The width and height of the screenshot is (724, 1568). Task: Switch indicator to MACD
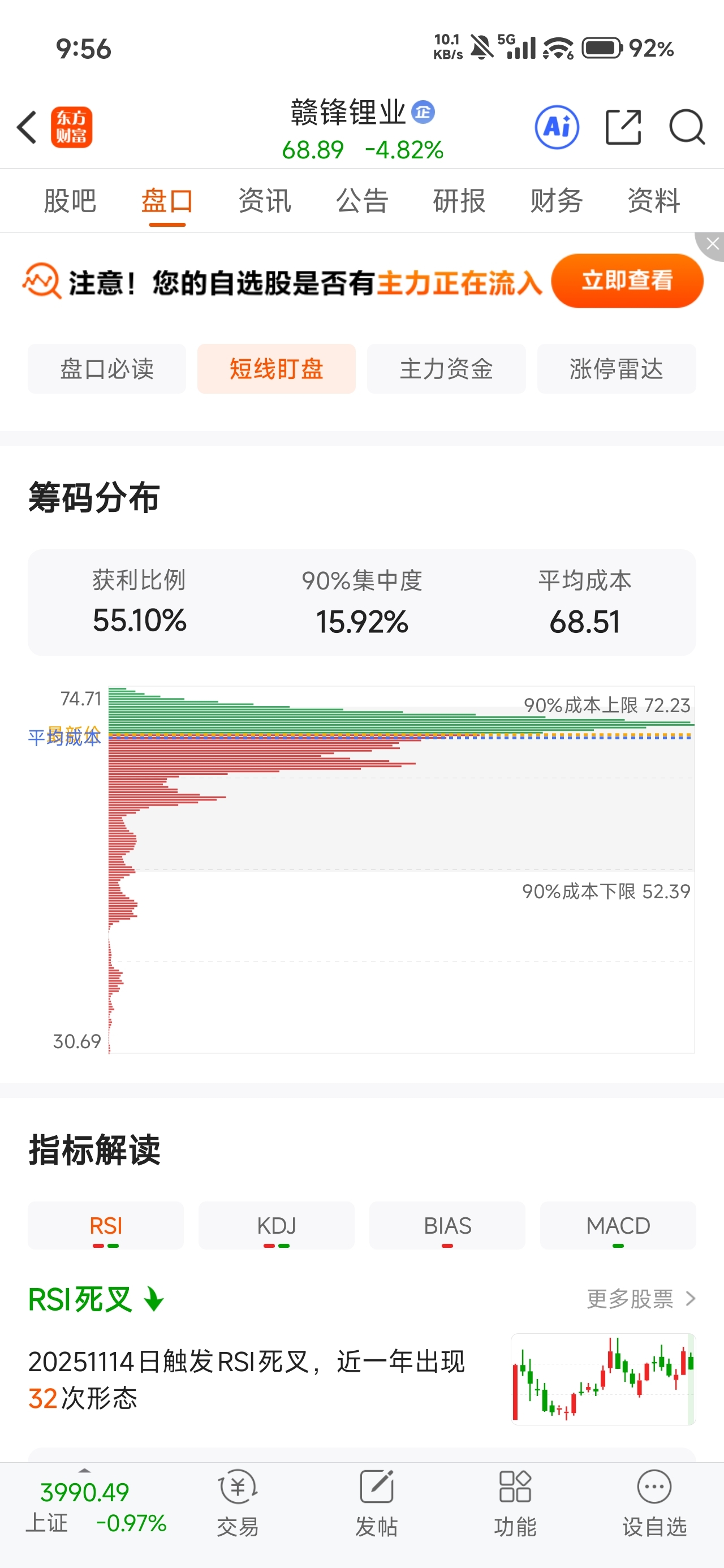click(x=618, y=1225)
